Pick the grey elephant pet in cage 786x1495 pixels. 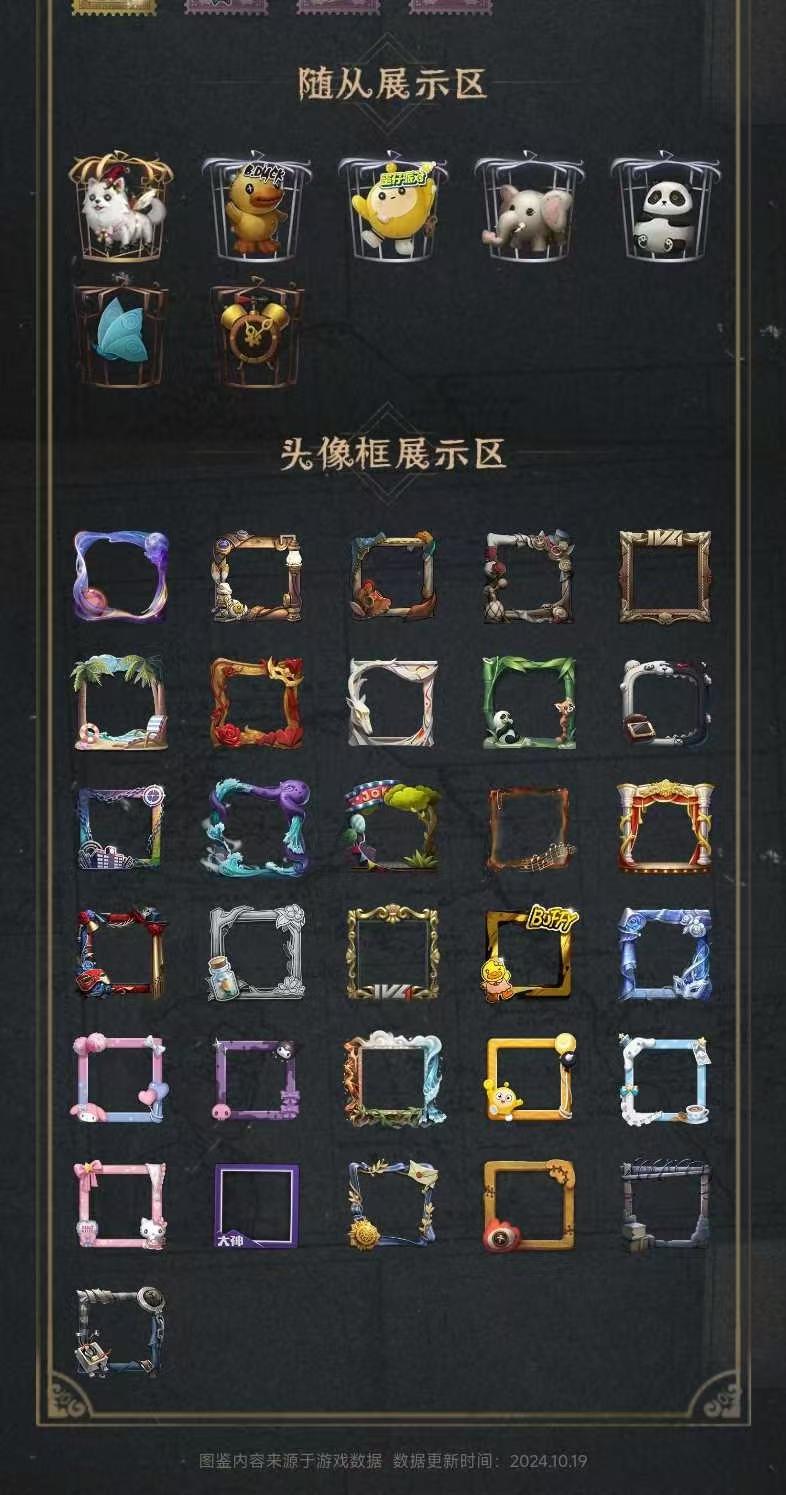pos(529,206)
